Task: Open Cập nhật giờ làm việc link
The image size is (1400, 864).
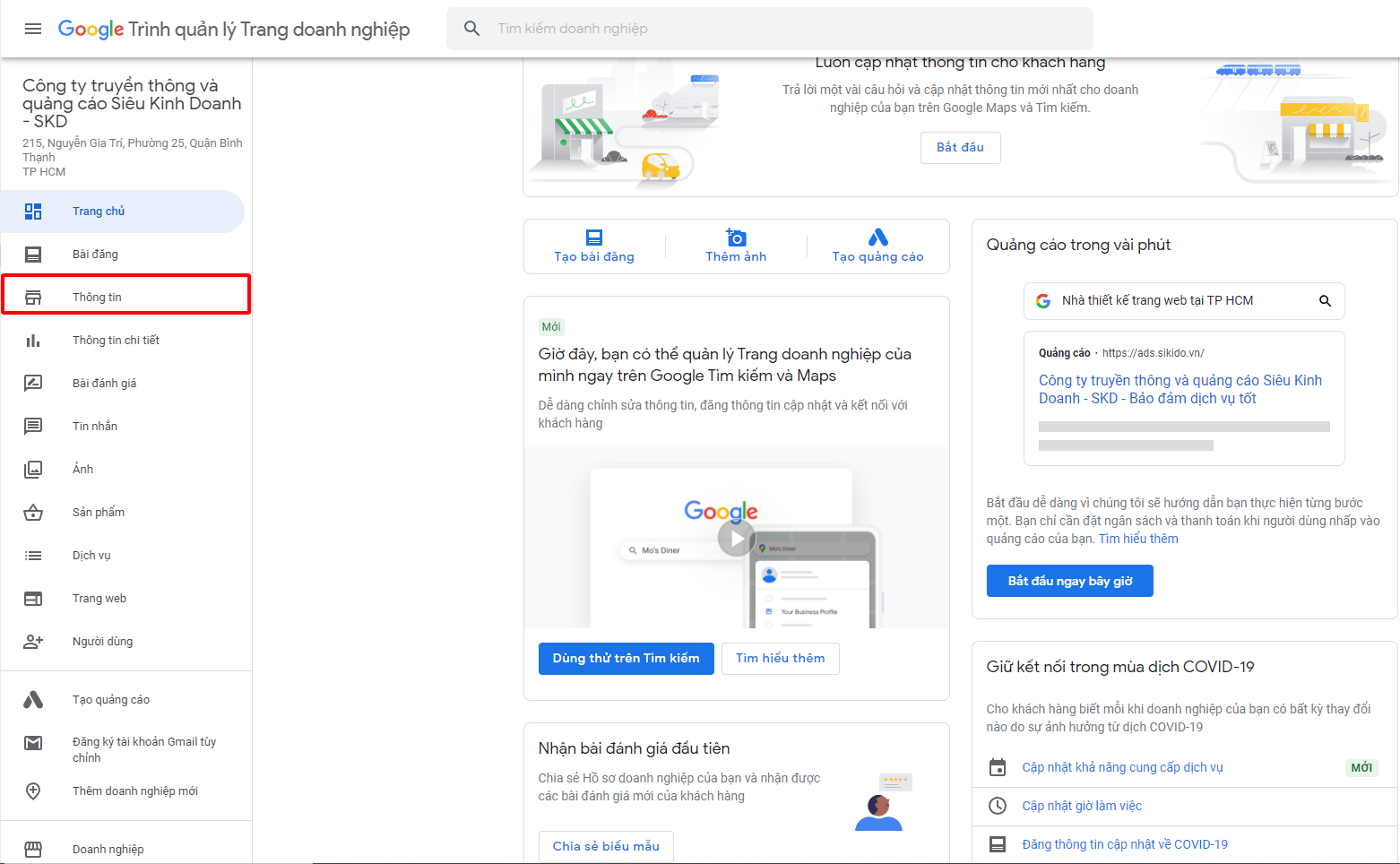Action: (x=1082, y=806)
